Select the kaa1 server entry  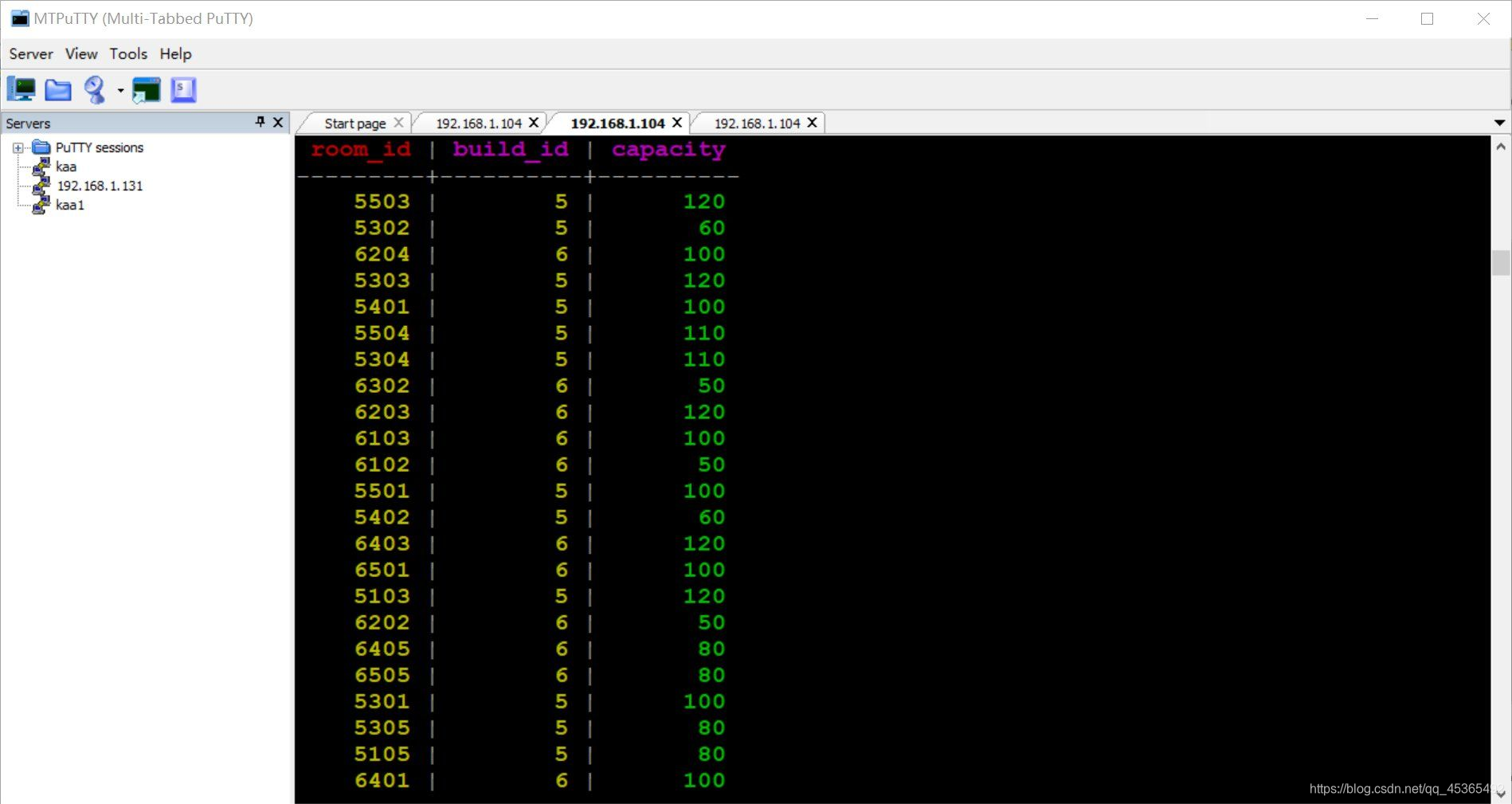pyautogui.click(x=70, y=205)
